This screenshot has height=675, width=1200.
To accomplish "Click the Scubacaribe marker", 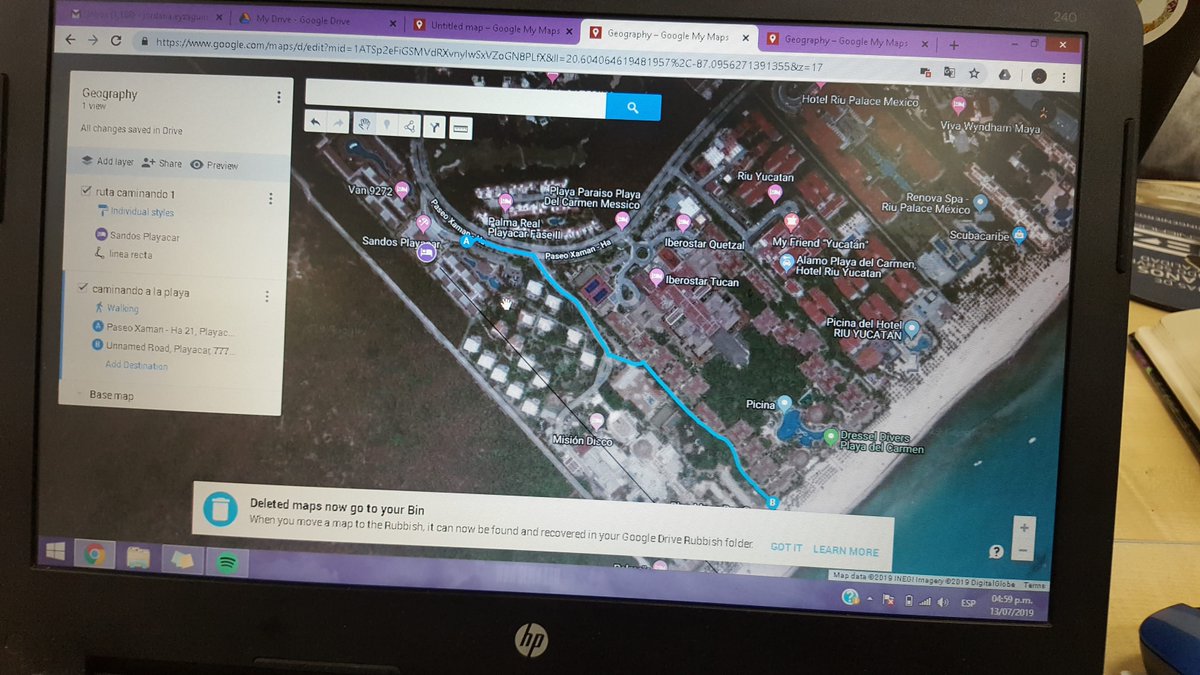I will (1019, 236).
